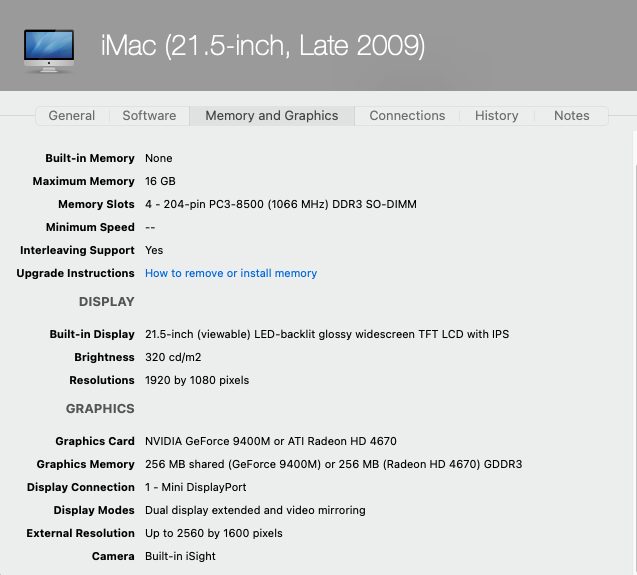
Task: Select the '21.5-inch (viewable) LED-backlit' display value
Action: tap(327, 334)
